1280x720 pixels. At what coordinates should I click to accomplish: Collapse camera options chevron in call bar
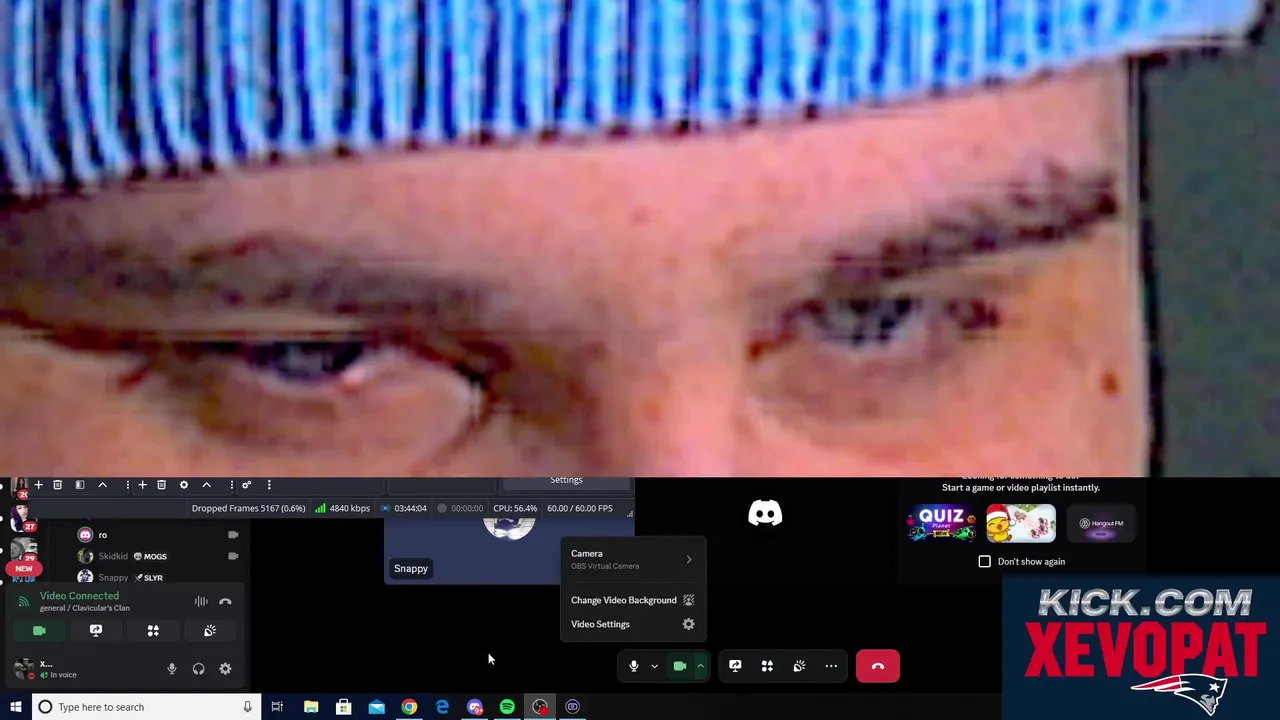[701, 666]
